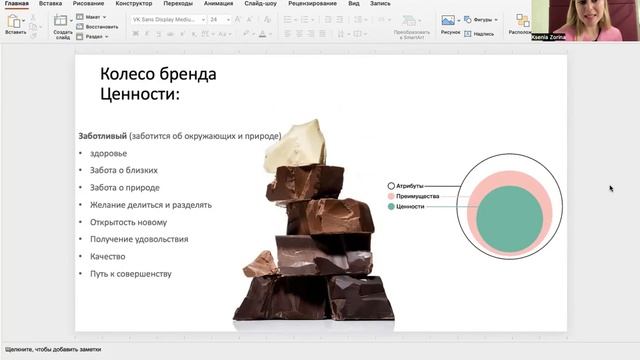Click the Ksenia Zorina video thumbnail
The width and height of the screenshot is (640, 360).
click(x=585, y=20)
